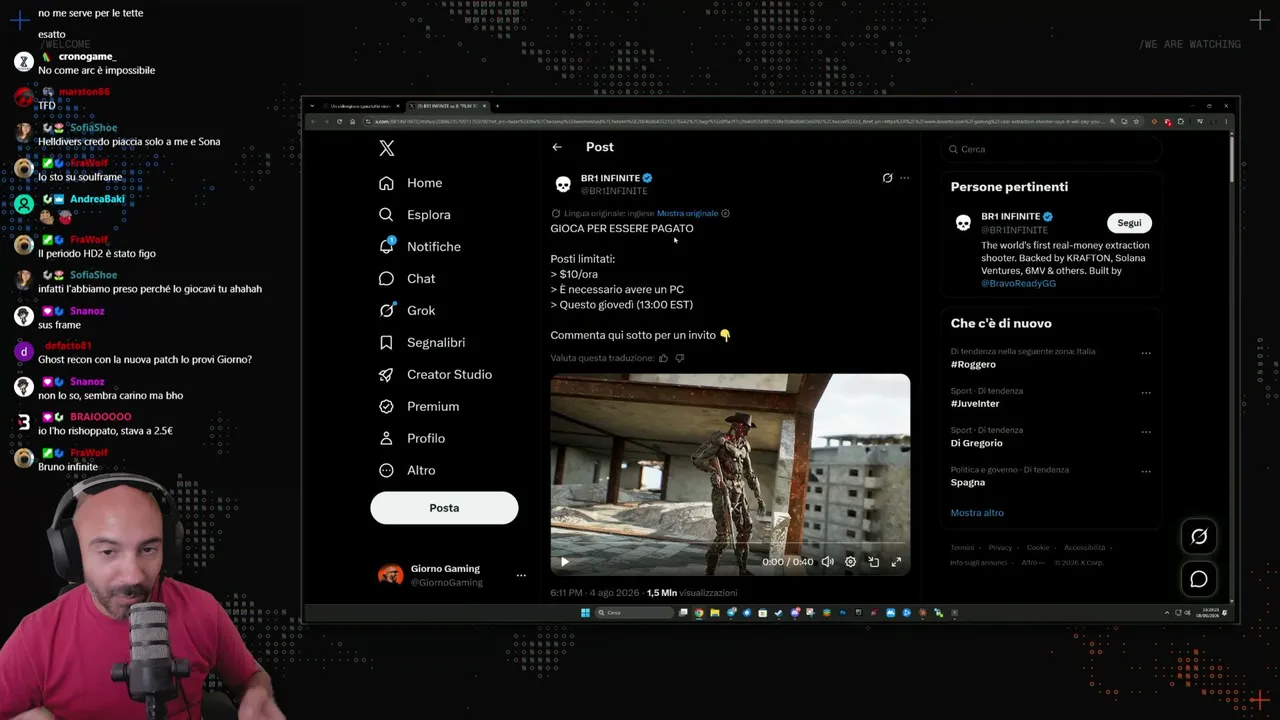Open more options for Spagna trend
This screenshot has height=720, width=1280.
point(1146,470)
